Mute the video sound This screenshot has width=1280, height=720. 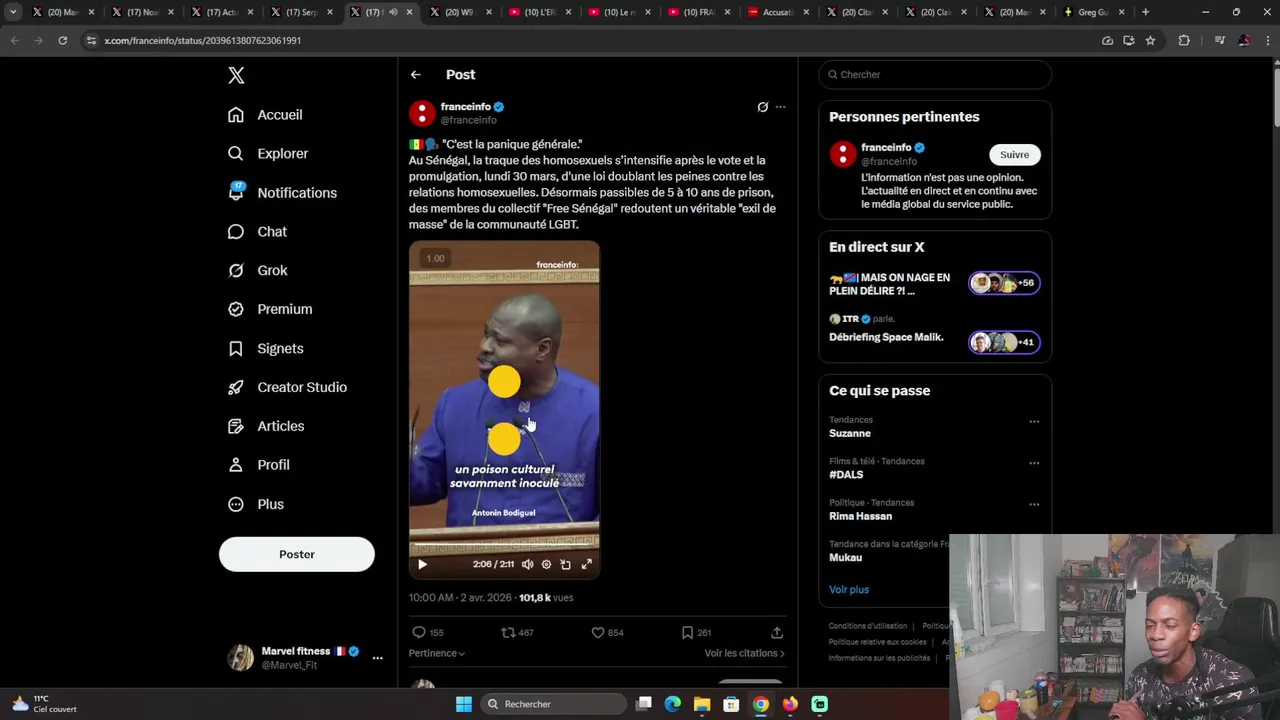527,564
